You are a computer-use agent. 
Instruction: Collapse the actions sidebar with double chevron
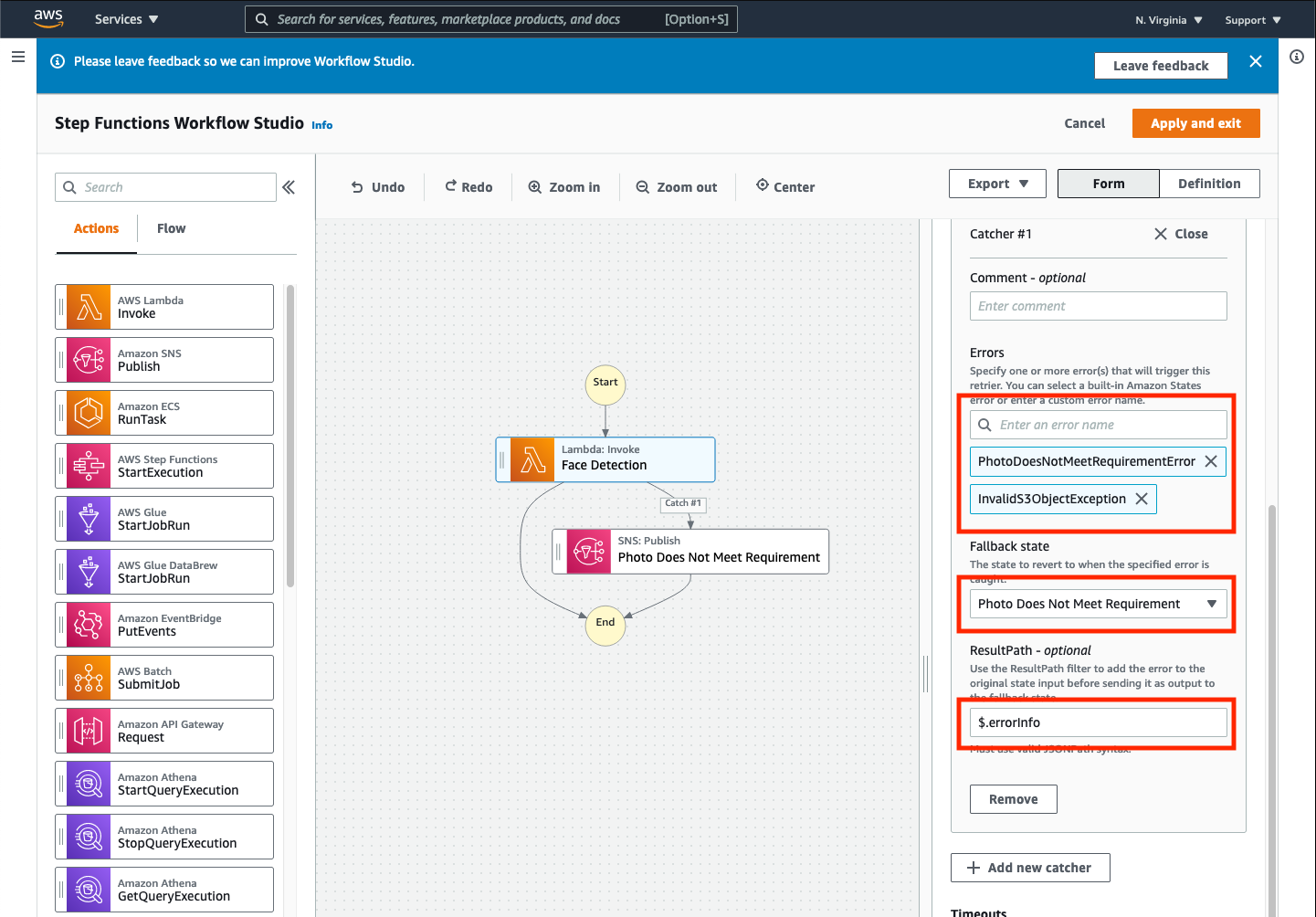(289, 187)
